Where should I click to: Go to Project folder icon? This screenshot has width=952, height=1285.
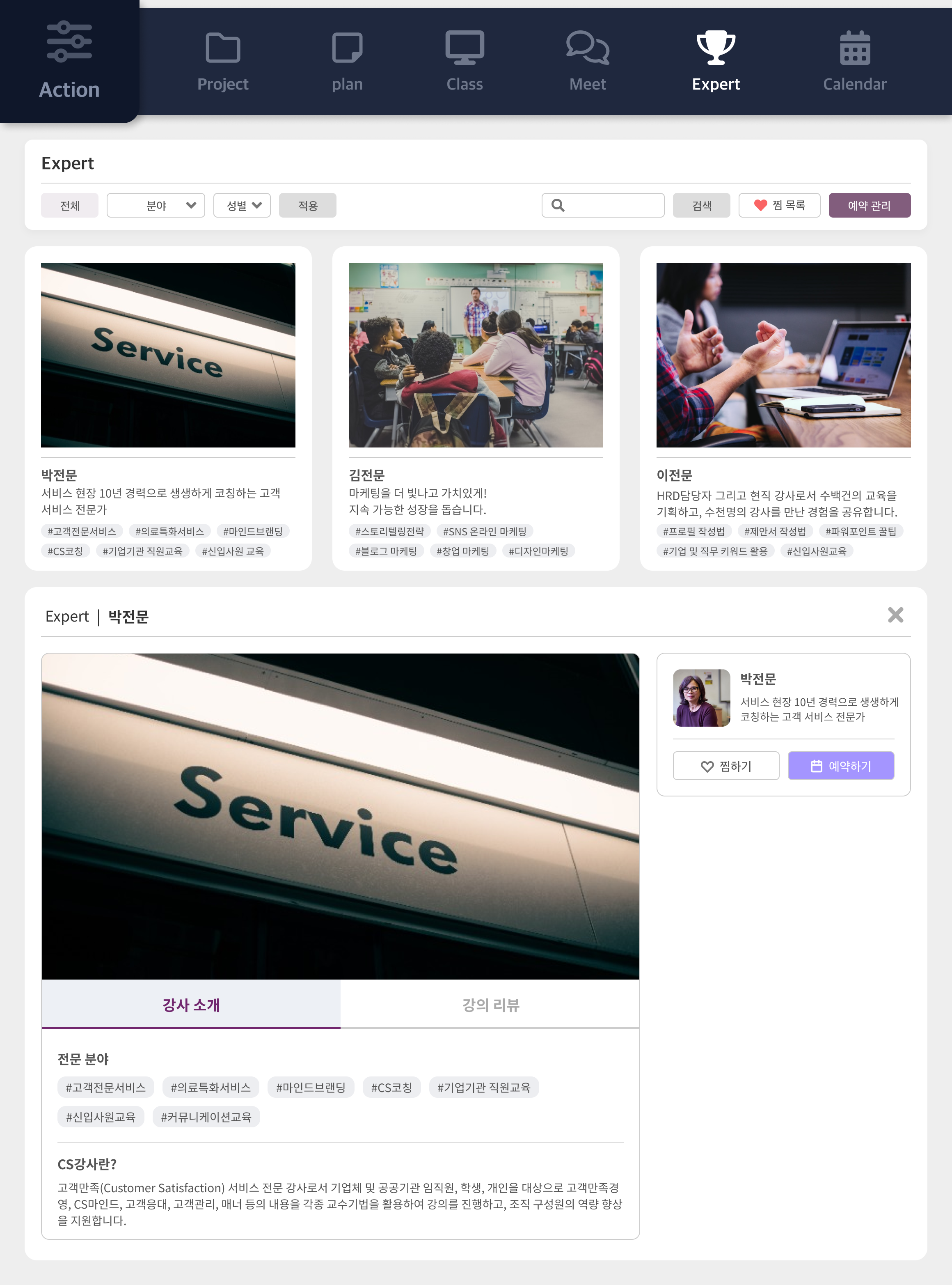pos(222,48)
